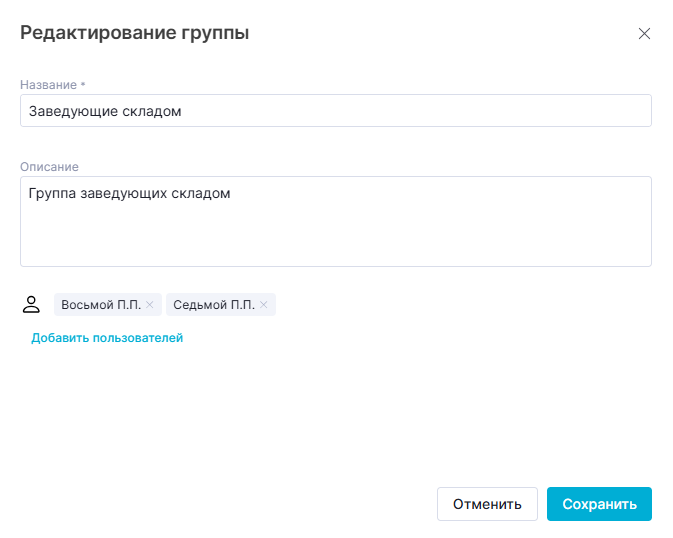673x538 pixels.
Task: Close the group editing dialog
Action: (644, 33)
